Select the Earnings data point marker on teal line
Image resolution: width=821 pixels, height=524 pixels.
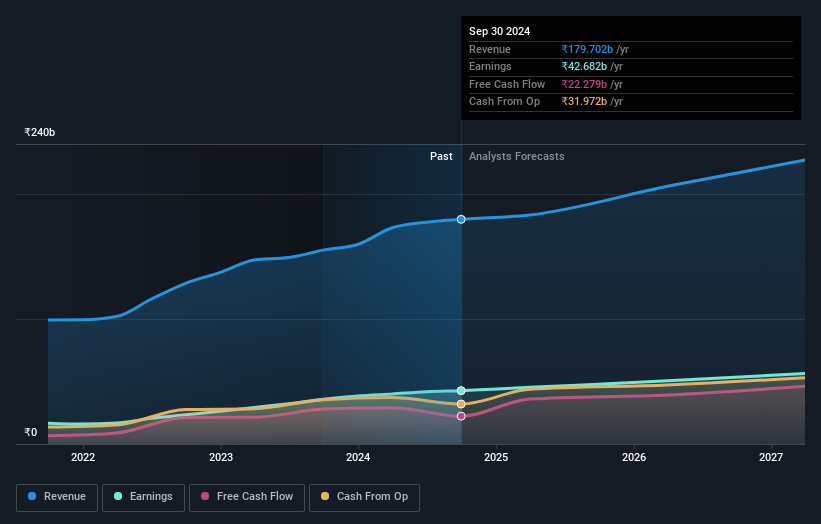461,391
